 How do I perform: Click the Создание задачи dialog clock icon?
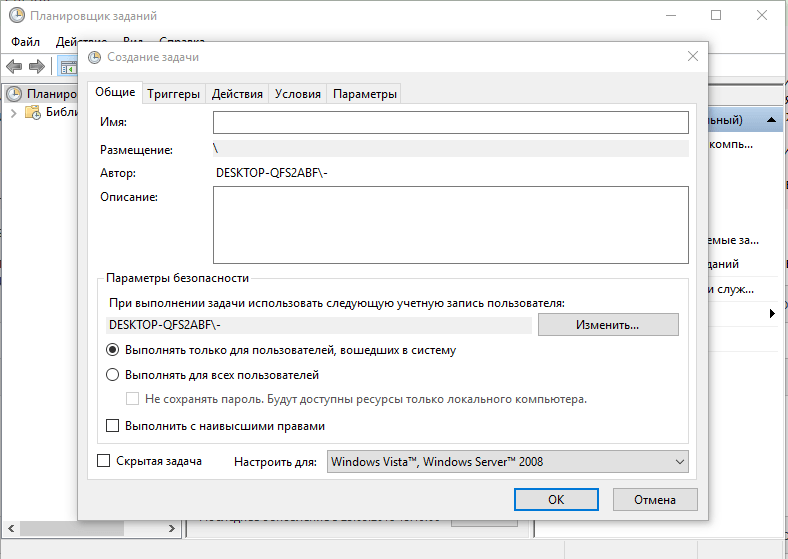pos(94,57)
